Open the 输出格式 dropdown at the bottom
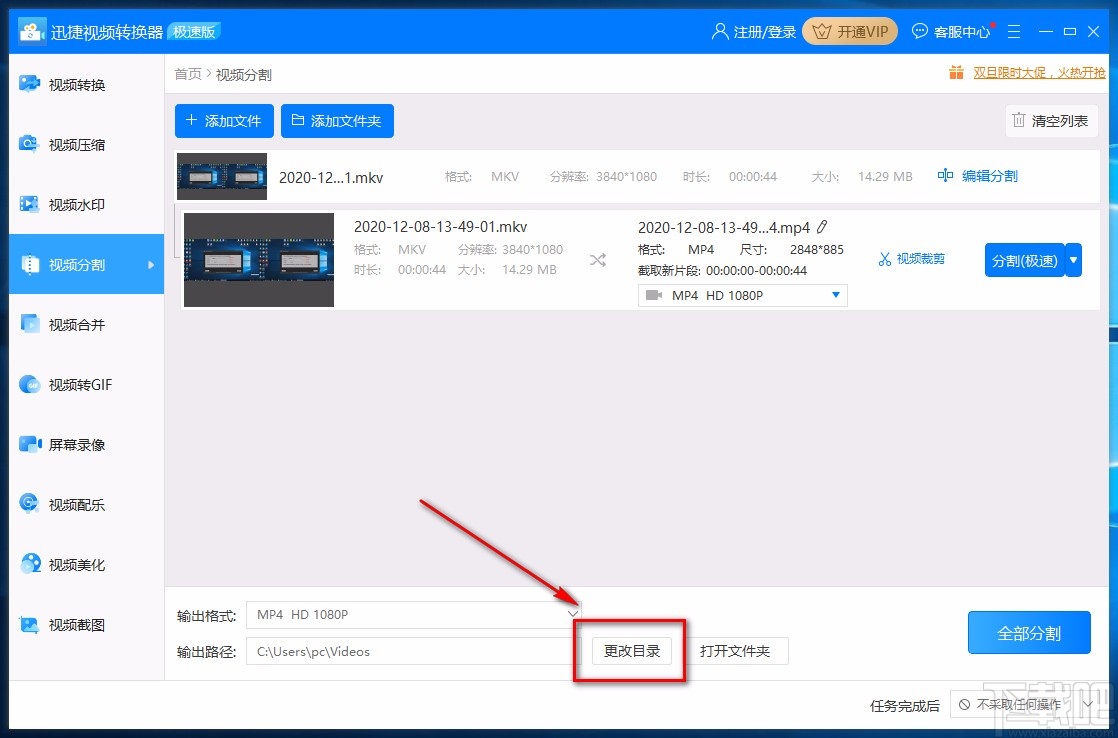Image resolution: width=1118 pixels, height=738 pixels. point(571,616)
